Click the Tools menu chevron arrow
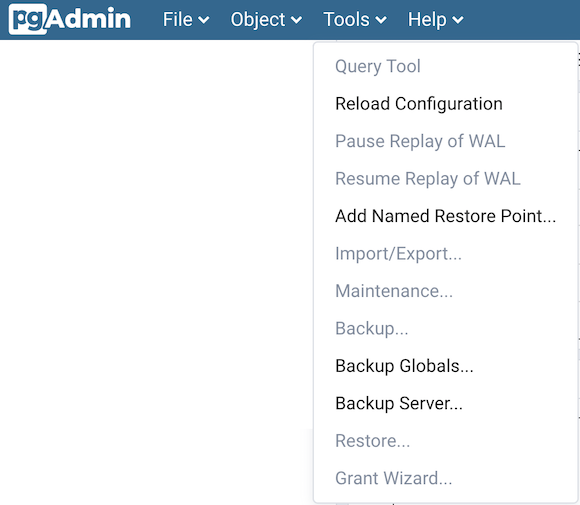This screenshot has width=580, height=505. 381,20
